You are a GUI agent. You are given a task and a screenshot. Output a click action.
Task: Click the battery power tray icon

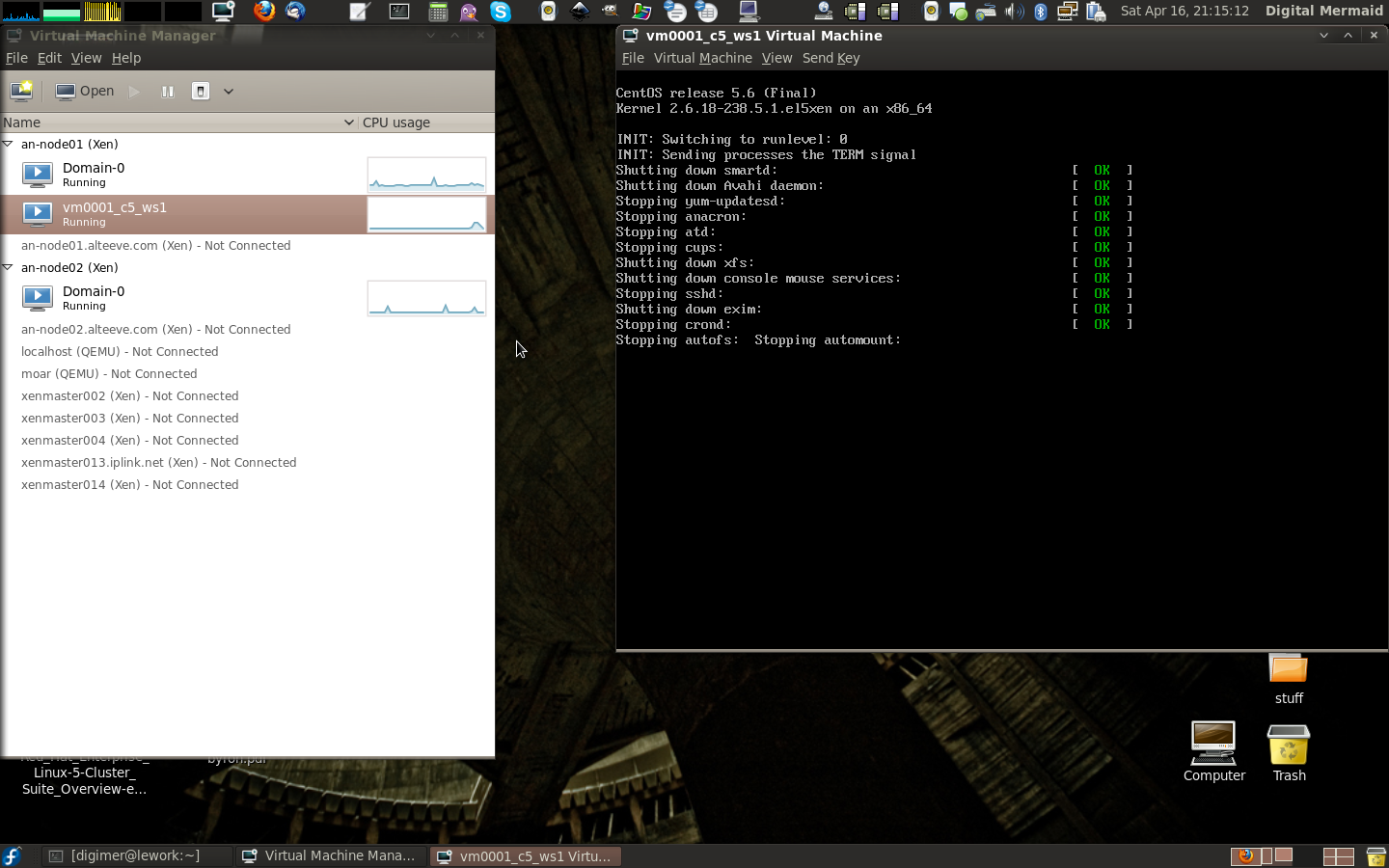click(1096, 11)
